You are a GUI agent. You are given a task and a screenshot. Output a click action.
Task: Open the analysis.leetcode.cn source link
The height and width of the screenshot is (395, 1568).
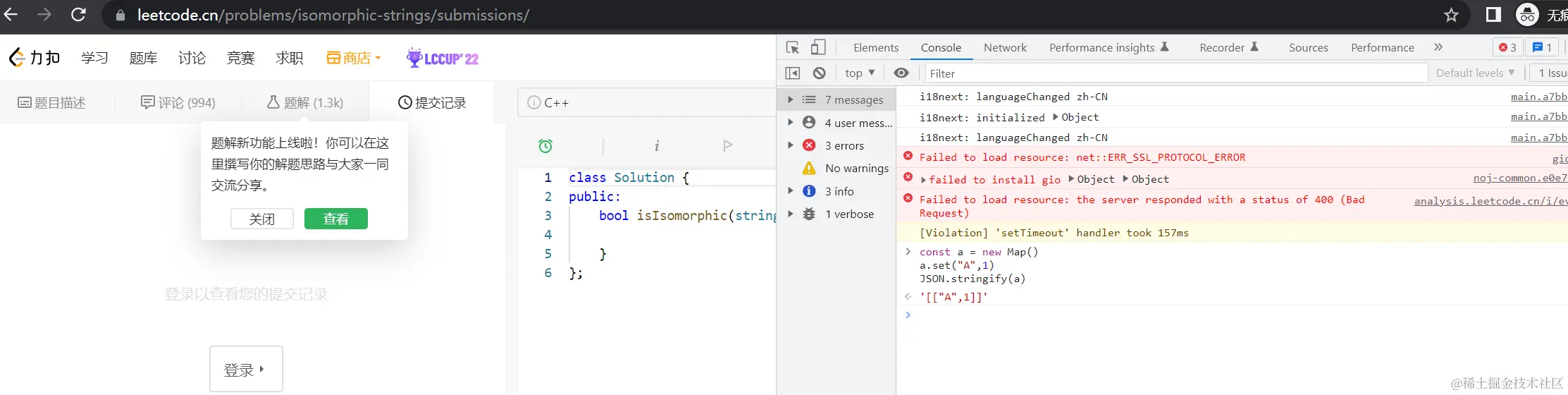(x=1490, y=201)
